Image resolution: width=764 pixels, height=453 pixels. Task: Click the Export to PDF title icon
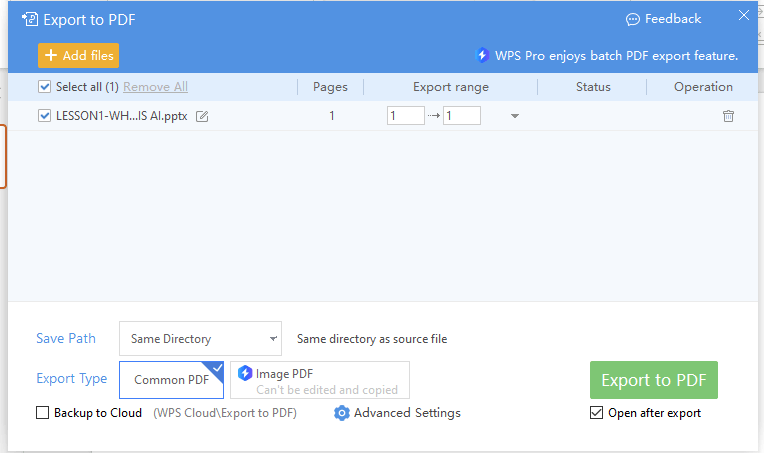tap(30, 19)
